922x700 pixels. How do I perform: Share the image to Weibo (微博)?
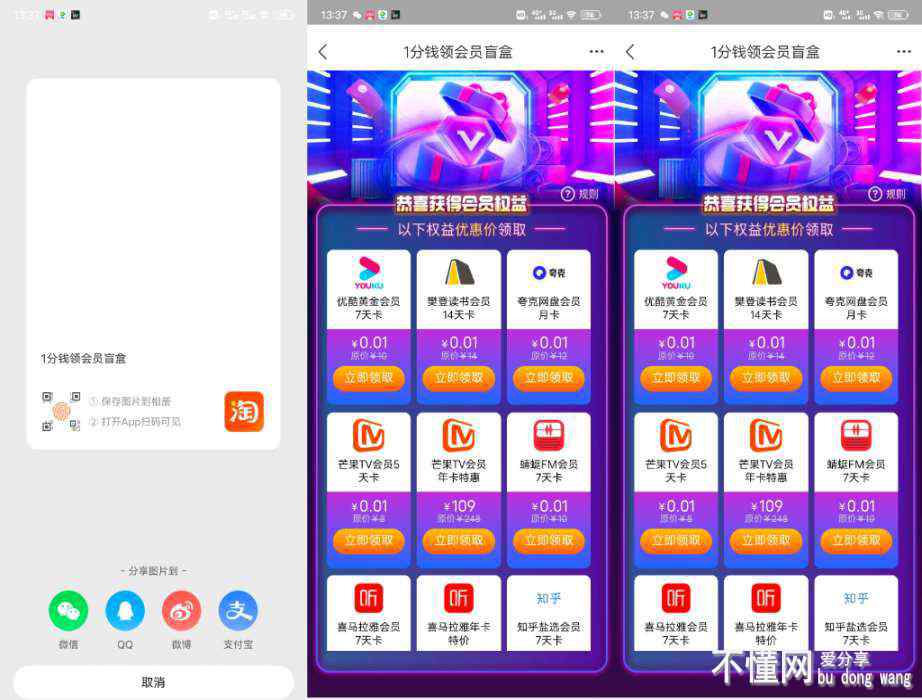[x=181, y=611]
